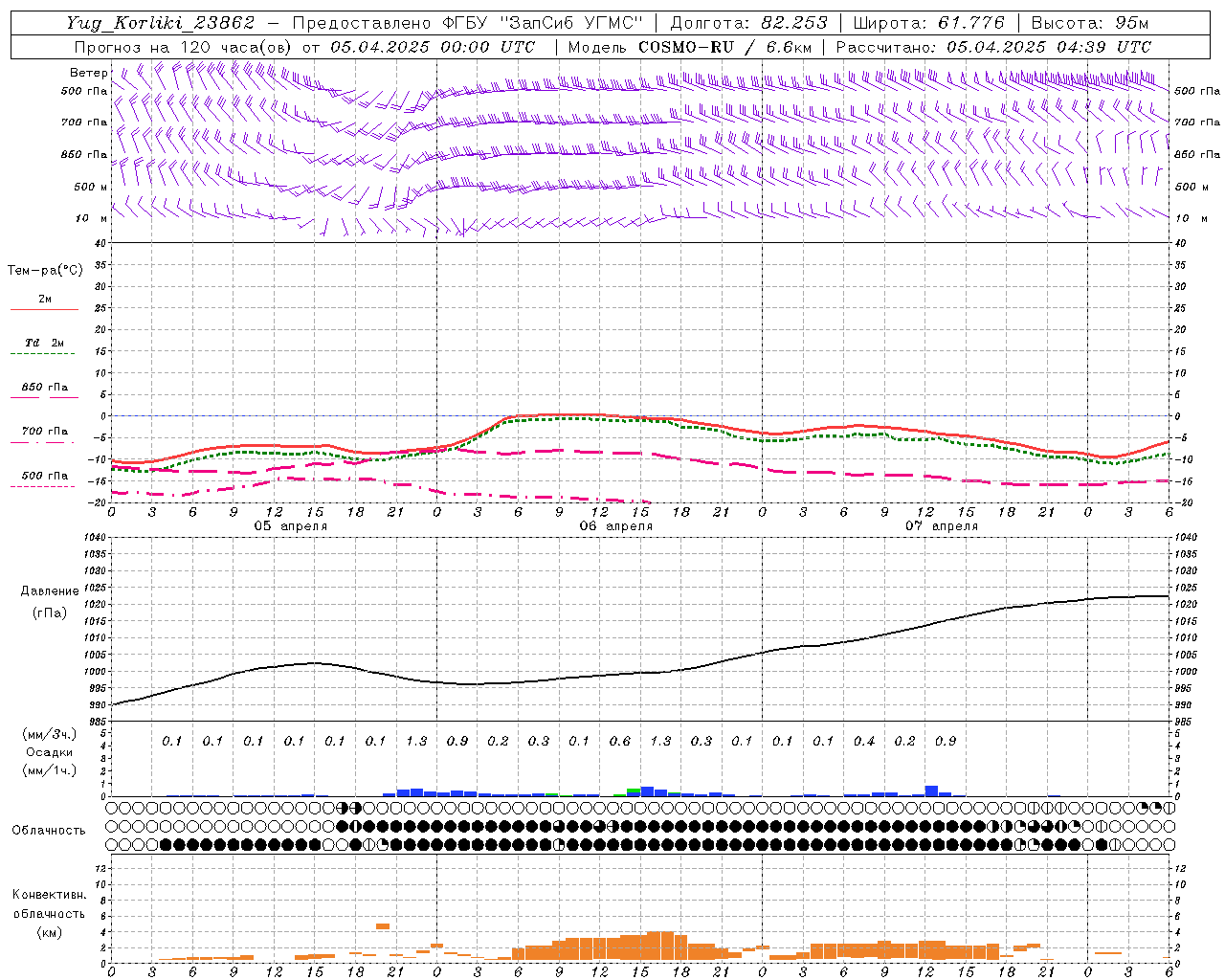1225x980 pixels.
Task: Select the 05 апреля date label
Action: tap(291, 526)
